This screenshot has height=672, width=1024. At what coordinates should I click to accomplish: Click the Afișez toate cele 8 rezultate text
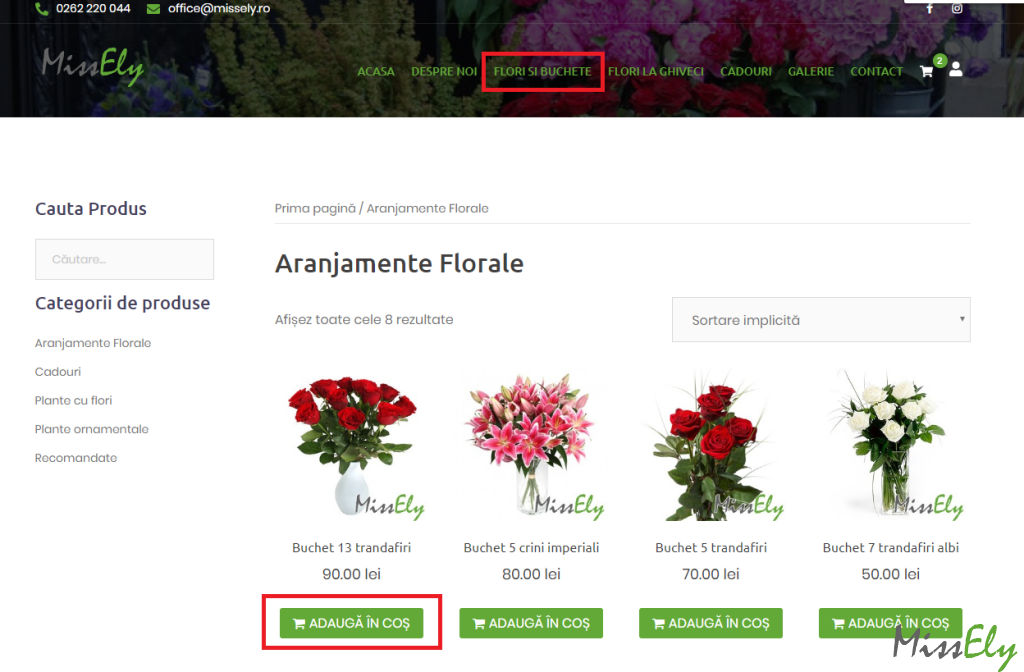(x=364, y=320)
